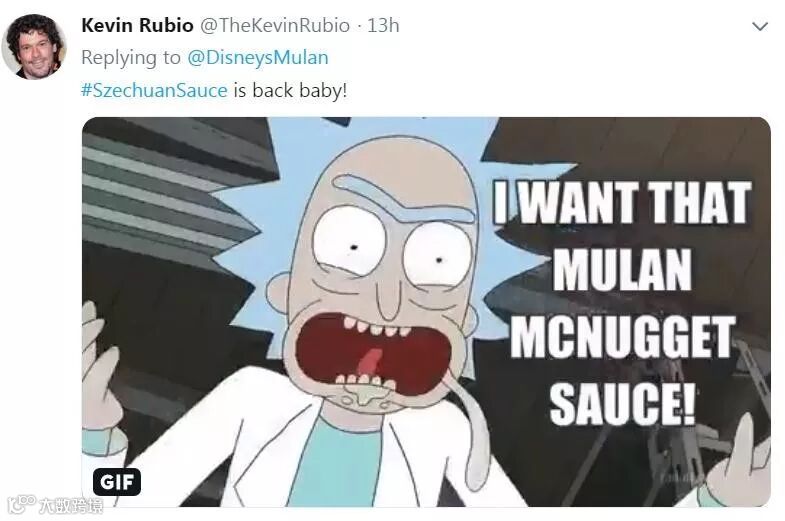Open the @TheKevinRubio handle link
Screen dimensions: 785x521
coord(275,25)
